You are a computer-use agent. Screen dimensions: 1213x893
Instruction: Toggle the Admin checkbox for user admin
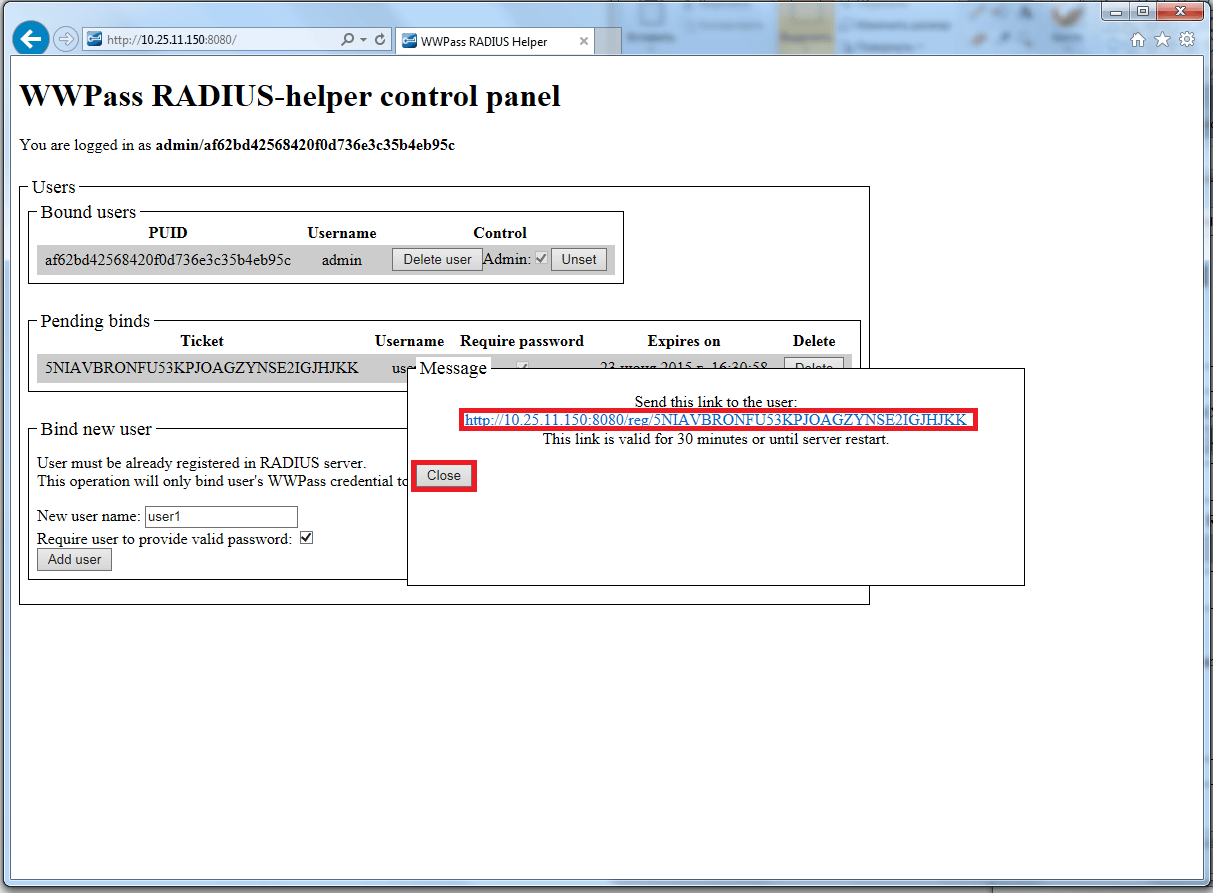pos(541,259)
